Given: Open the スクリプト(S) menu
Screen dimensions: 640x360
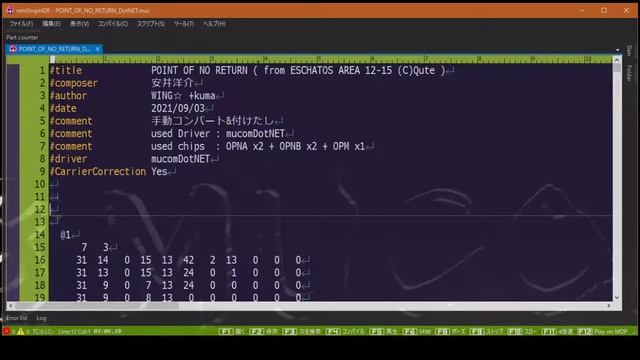Looking at the screenshot, I should pyautogui.click(x=151, y=24).
